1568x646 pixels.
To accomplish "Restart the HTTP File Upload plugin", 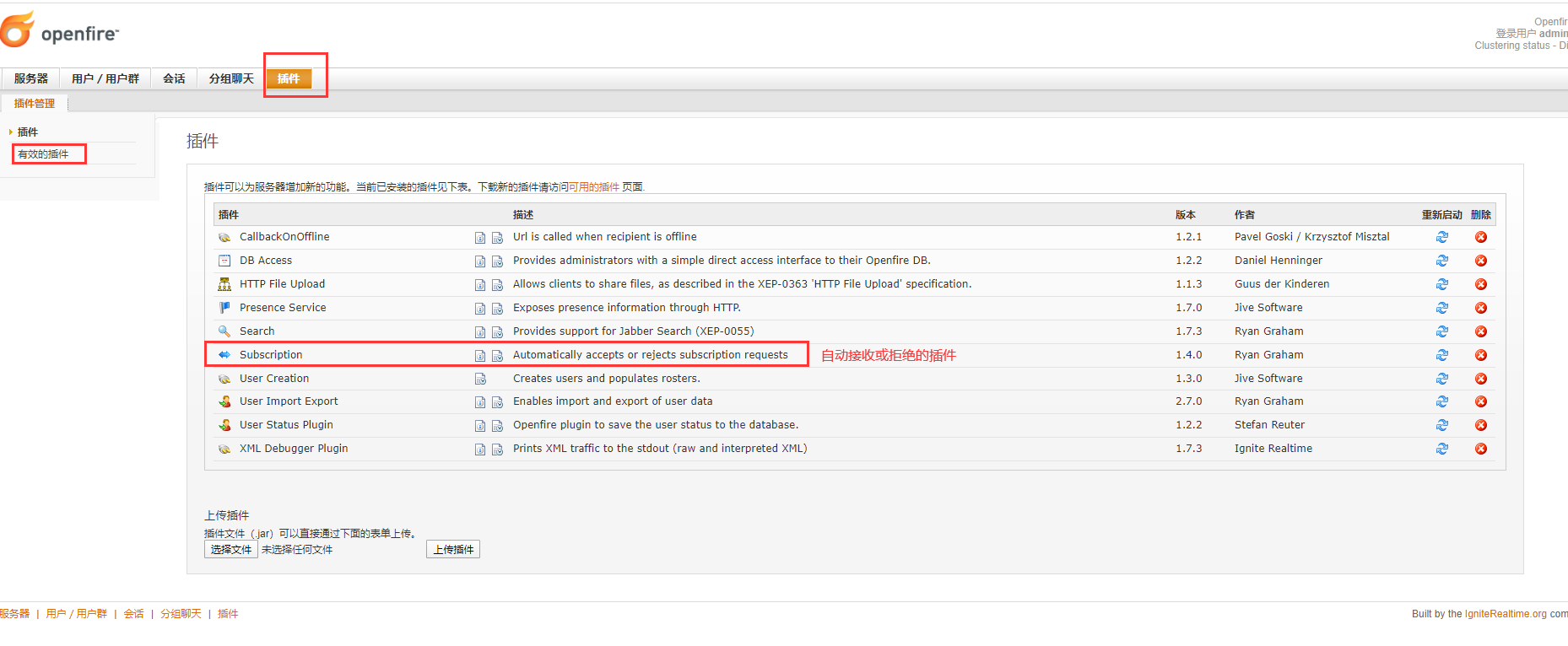I will point(1441,284).
